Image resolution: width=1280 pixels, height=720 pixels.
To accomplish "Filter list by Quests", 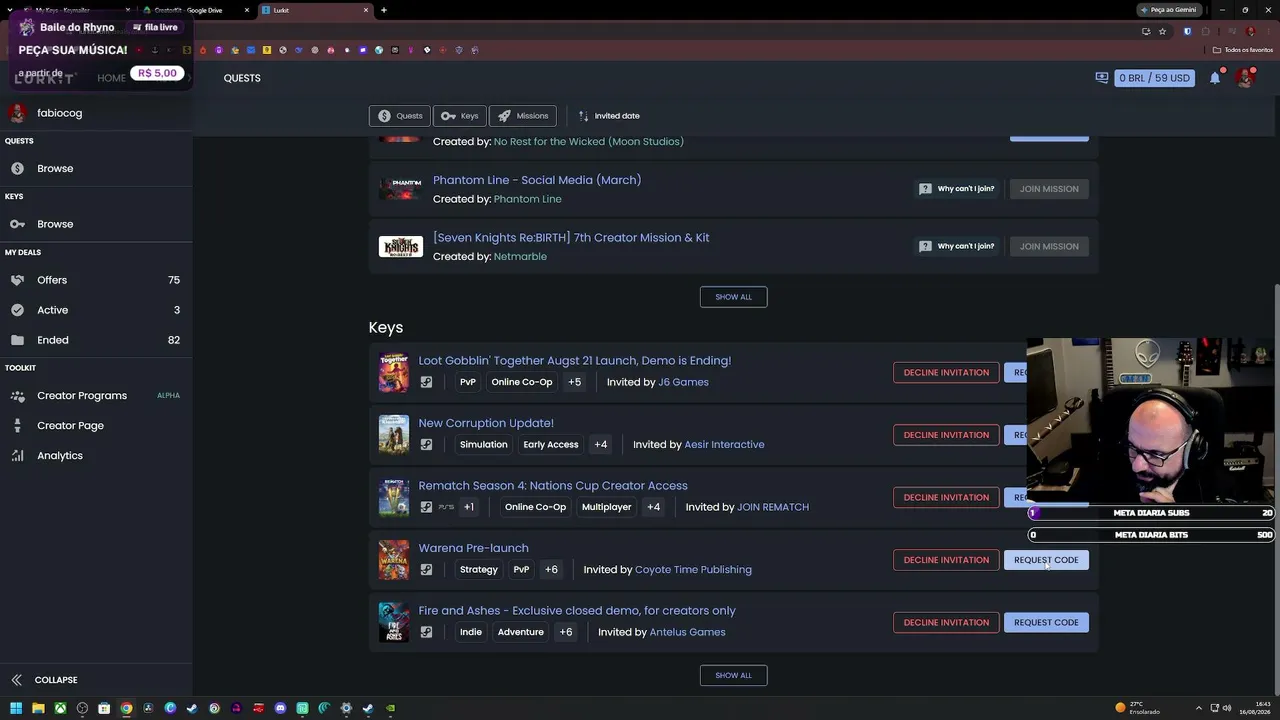I will (400, 116).
